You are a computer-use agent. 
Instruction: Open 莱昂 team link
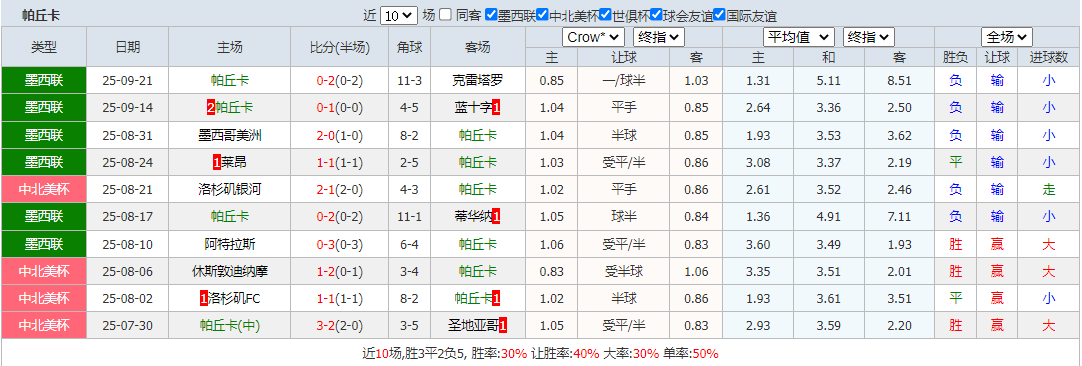click(x=235, y=163)
